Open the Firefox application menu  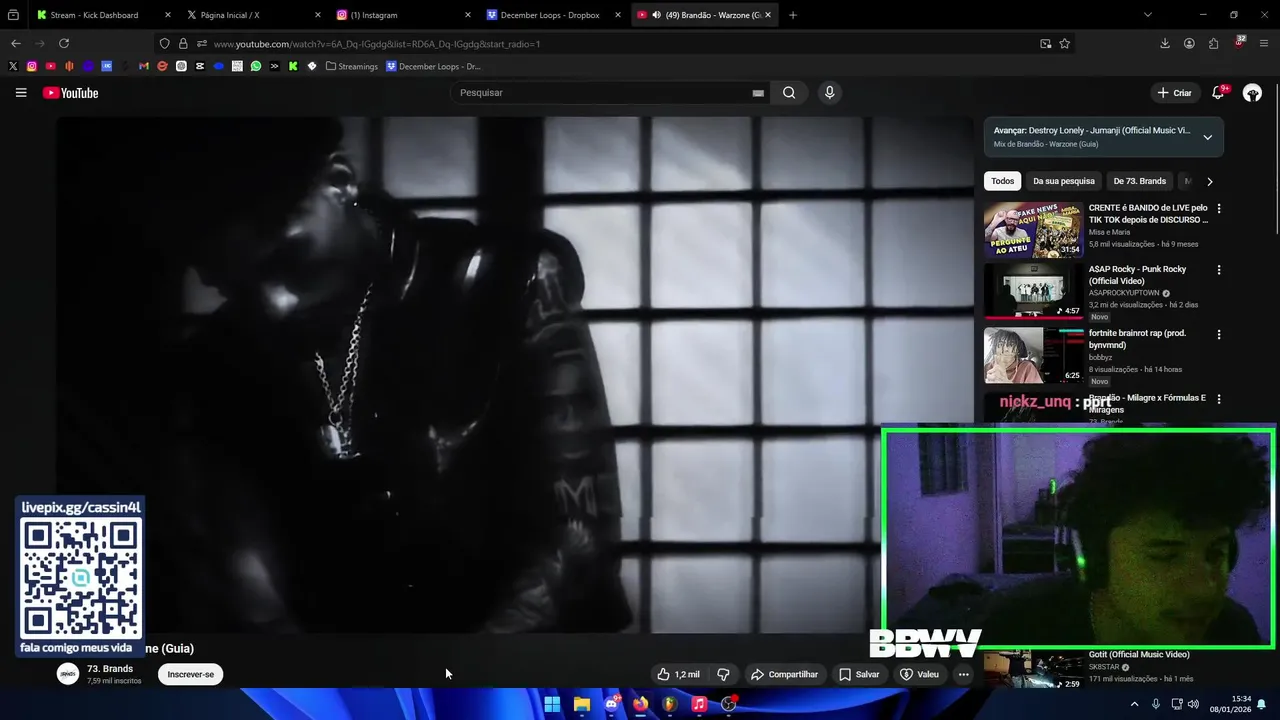tap(1264, 43)
